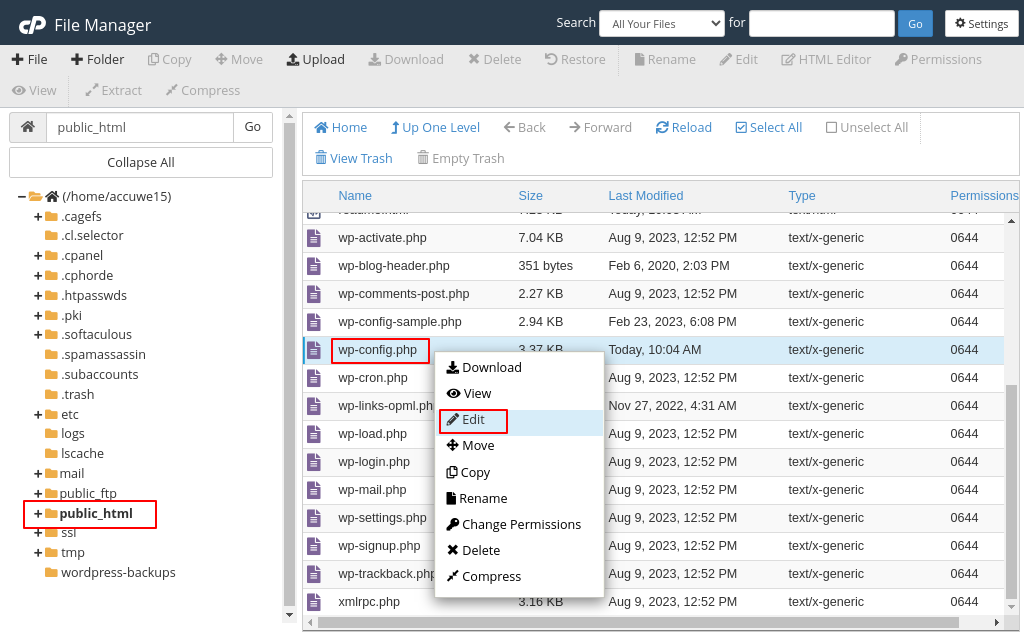Image resolution: width=1024 pixels, height=632 pixels.
Task: Select the wp-config.php file
Action: 377,350
